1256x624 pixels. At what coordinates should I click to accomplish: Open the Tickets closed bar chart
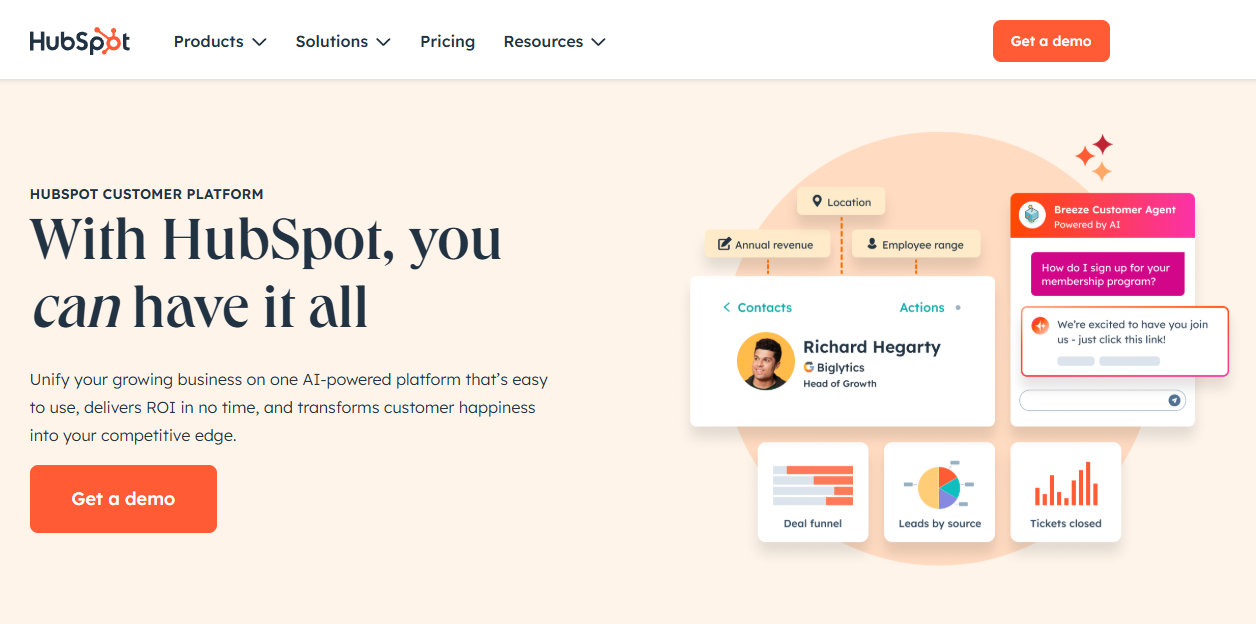[x=1065, y=492]
